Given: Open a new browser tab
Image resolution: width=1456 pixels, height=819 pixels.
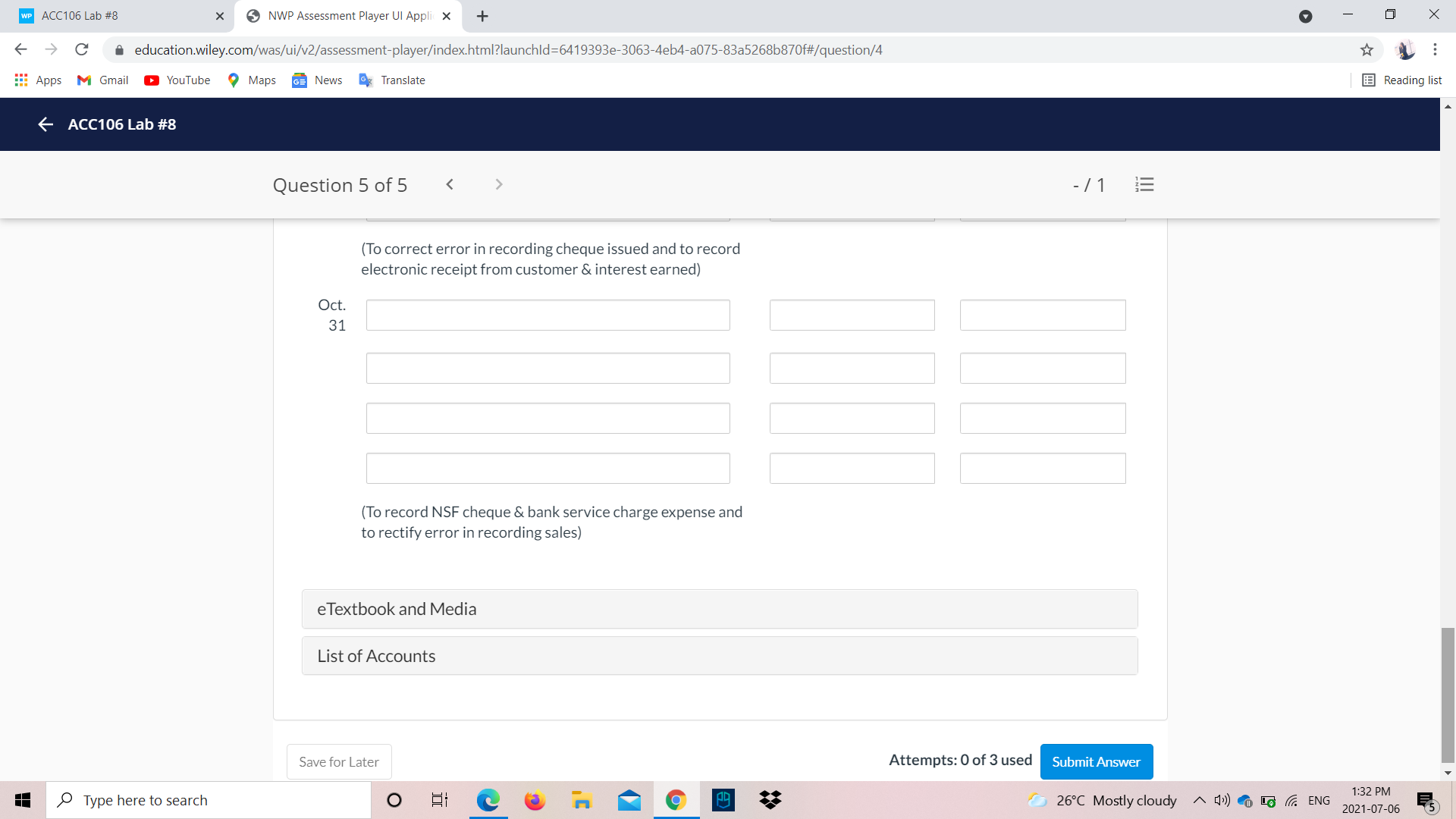Looking at the screenshot, I should [x=482, y=16].
